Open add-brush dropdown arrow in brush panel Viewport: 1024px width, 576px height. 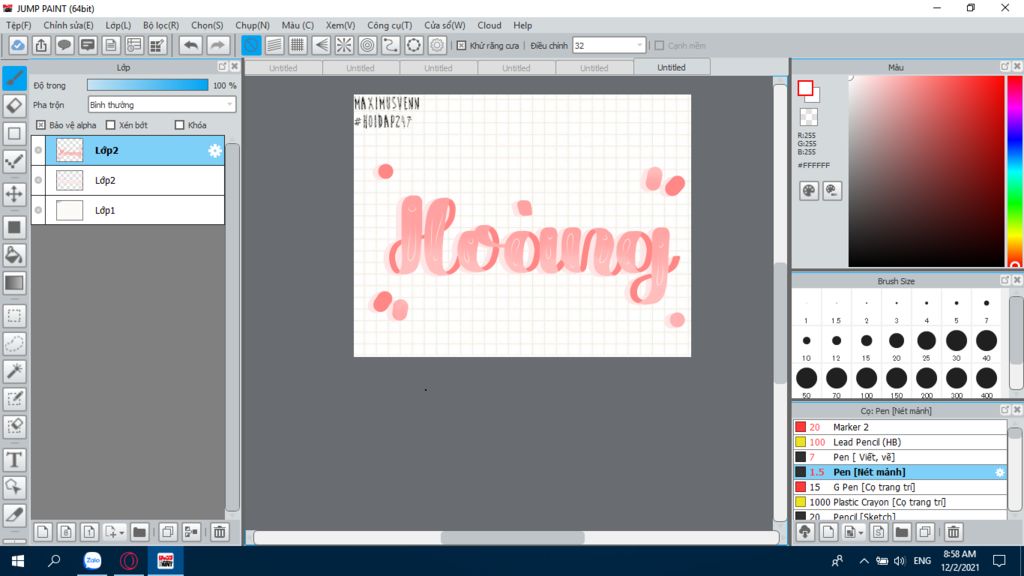[861, 534]
